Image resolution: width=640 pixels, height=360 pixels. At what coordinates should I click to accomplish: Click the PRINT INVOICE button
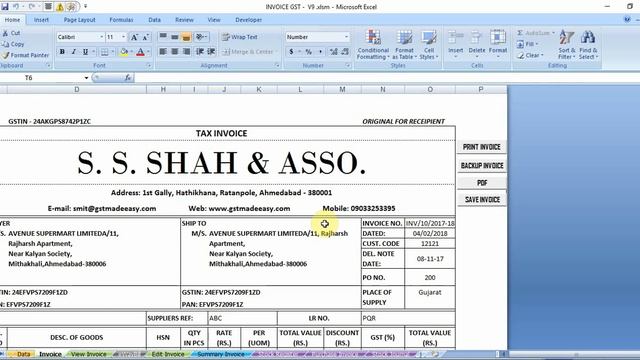coord(482,147)
